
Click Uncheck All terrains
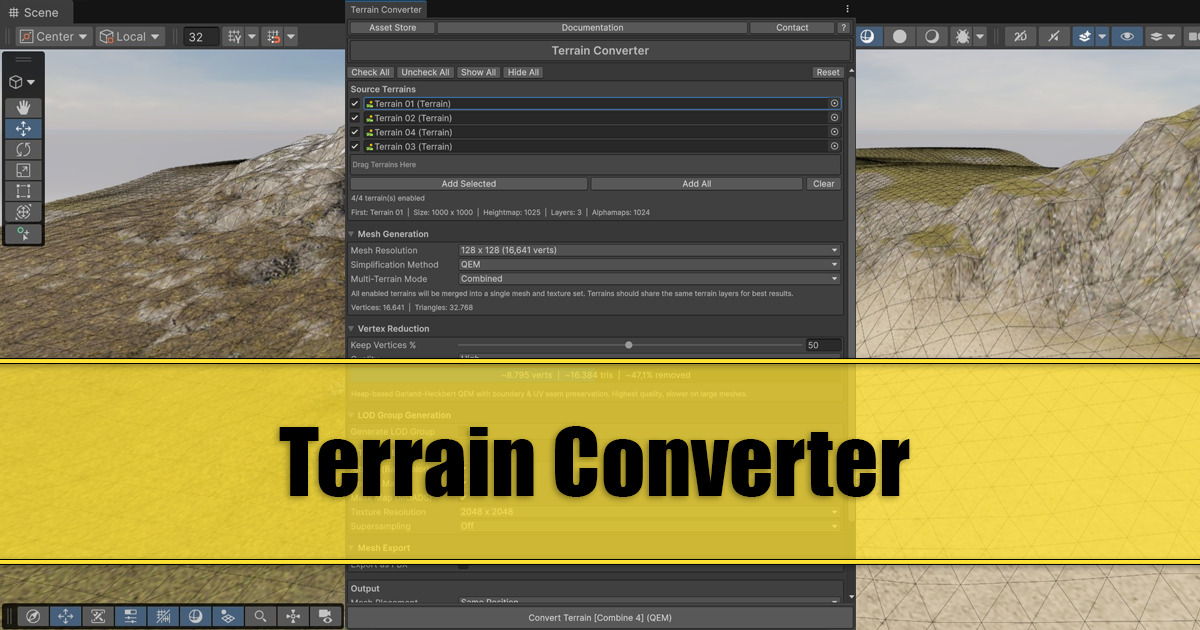pyautogui.click(x=425, y=72)
